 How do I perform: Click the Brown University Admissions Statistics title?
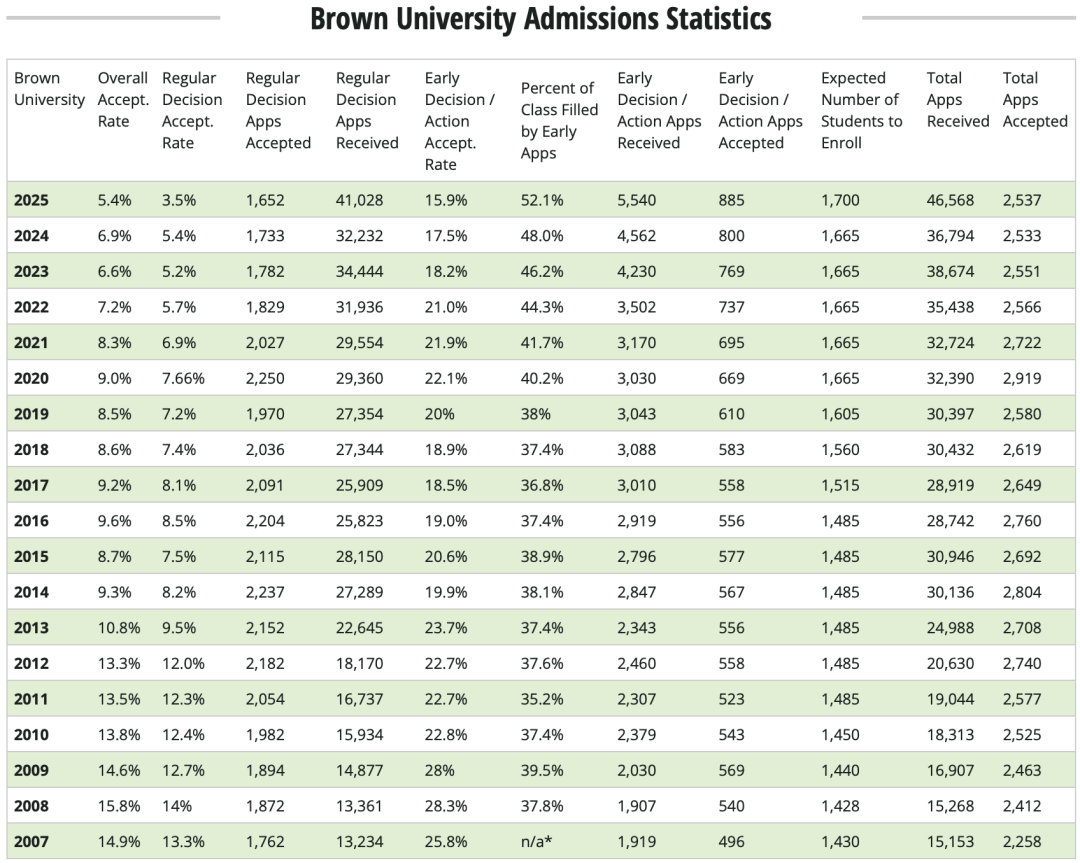click(540, 19)
